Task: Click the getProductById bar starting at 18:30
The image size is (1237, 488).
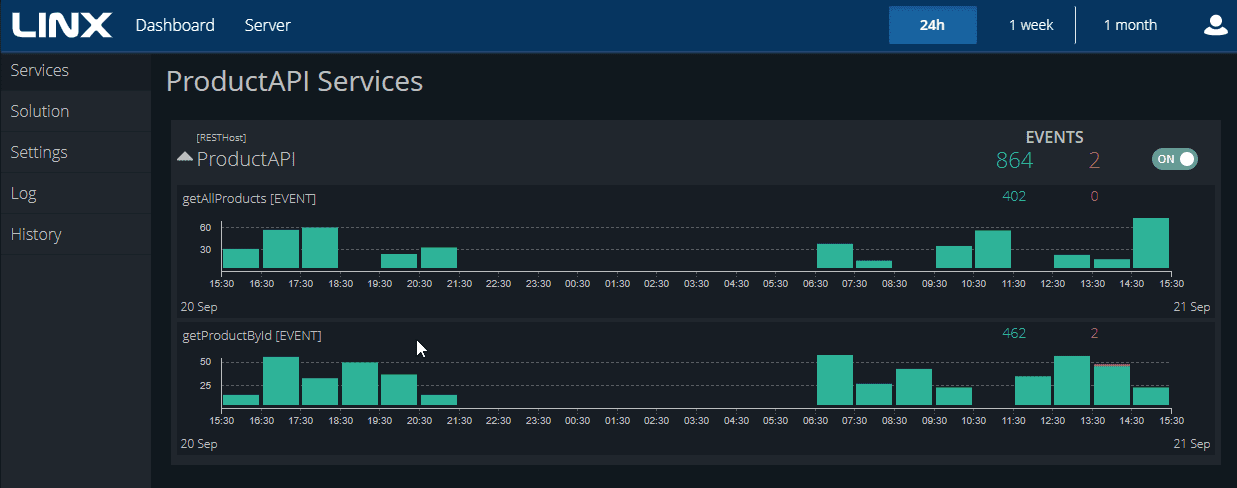Action: [360, 384]
